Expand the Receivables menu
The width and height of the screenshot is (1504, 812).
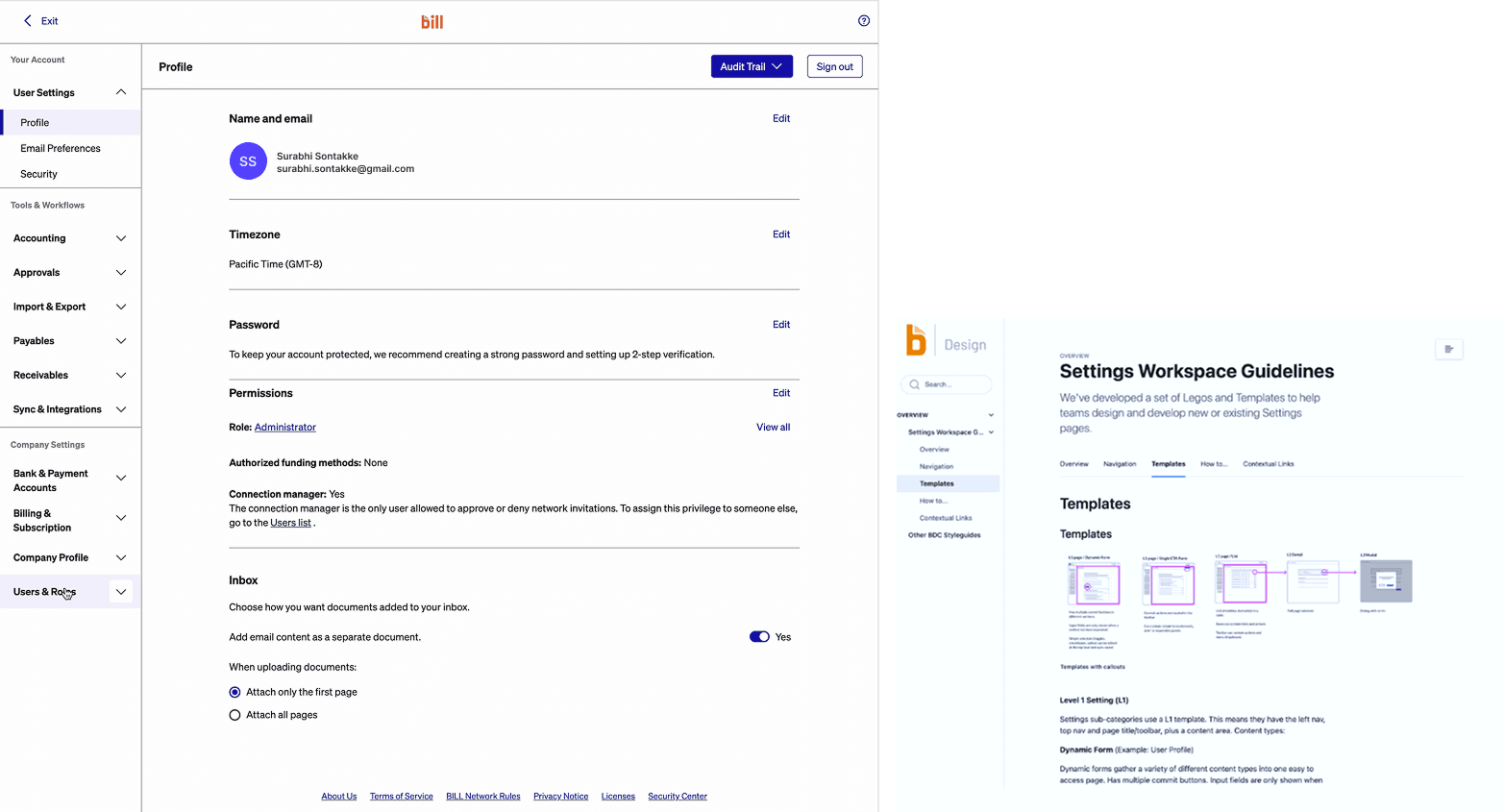coord(121,376)
